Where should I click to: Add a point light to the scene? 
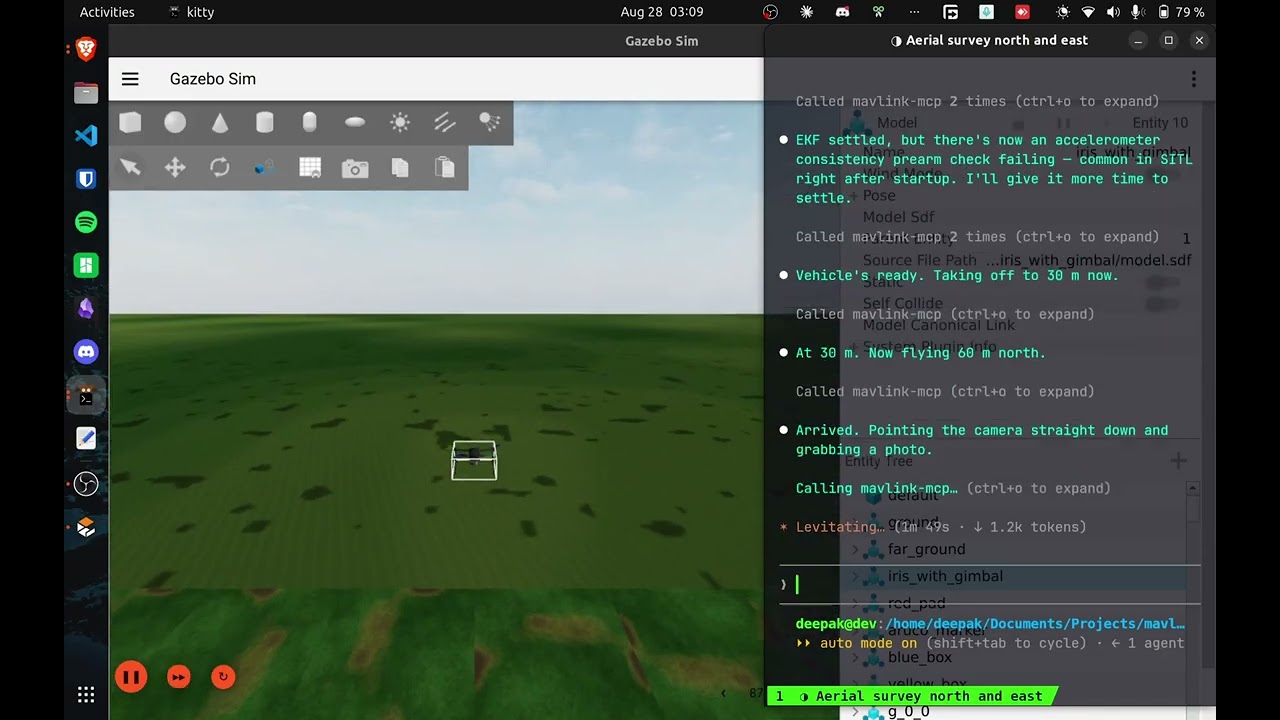pyautogui.click(x=400, y=122)
